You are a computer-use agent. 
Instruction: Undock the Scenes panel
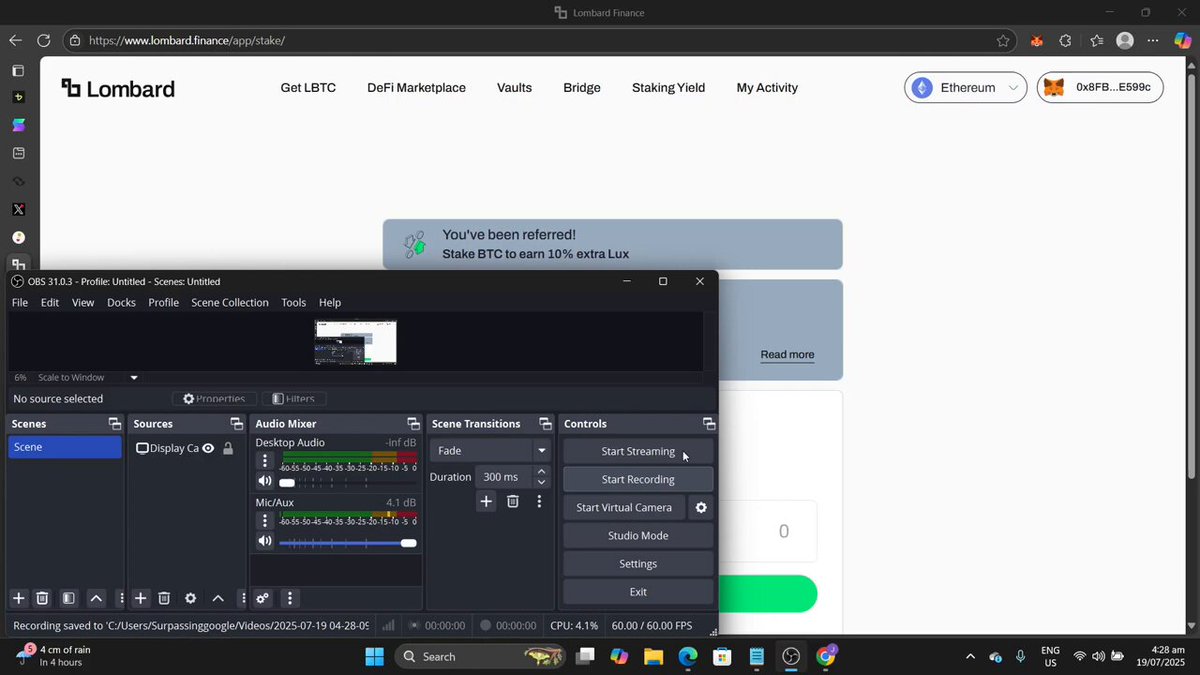click(x=115, y=424)
